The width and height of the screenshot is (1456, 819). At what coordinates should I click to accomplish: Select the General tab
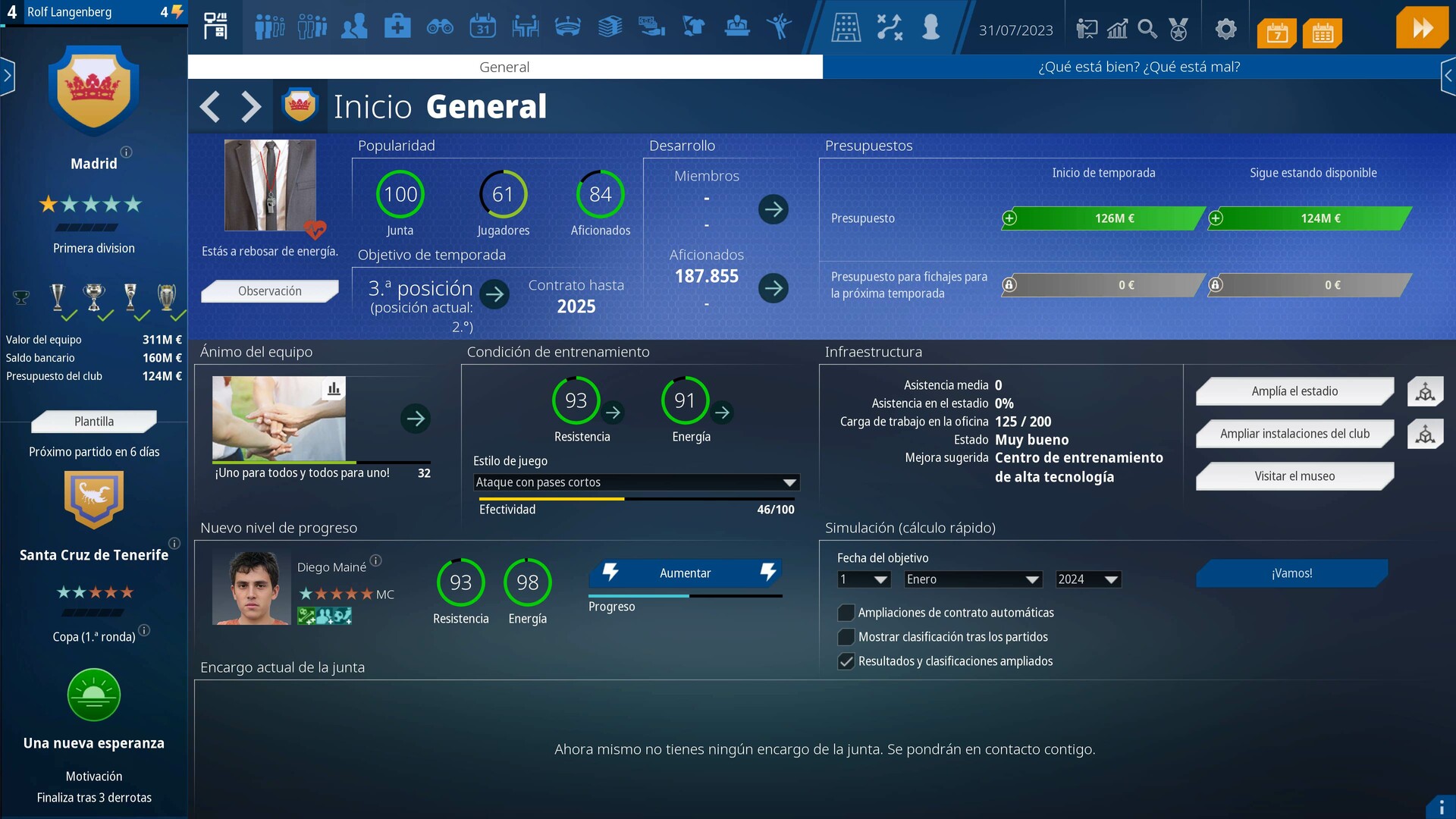pos(504,67)
